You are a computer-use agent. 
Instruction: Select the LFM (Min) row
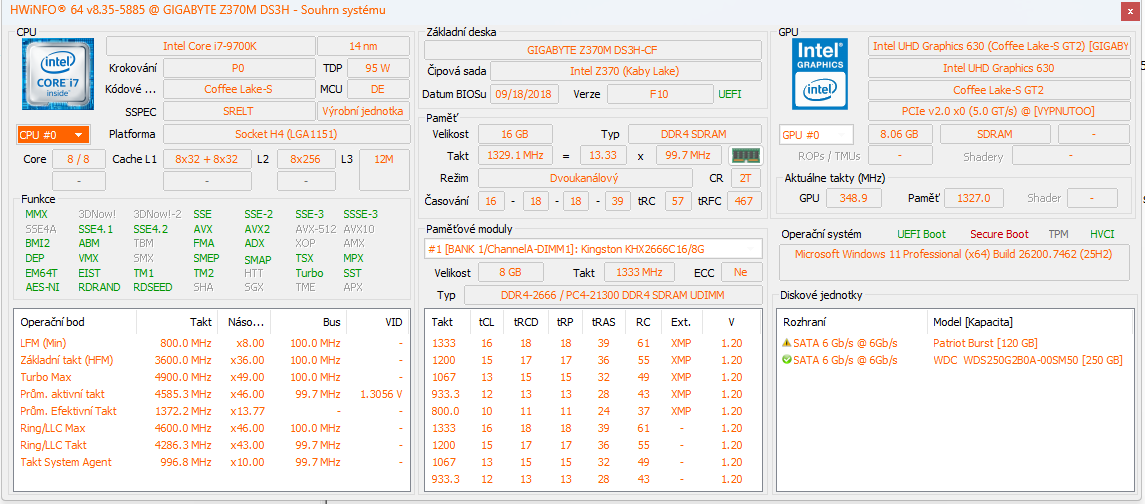coord(212,343)
